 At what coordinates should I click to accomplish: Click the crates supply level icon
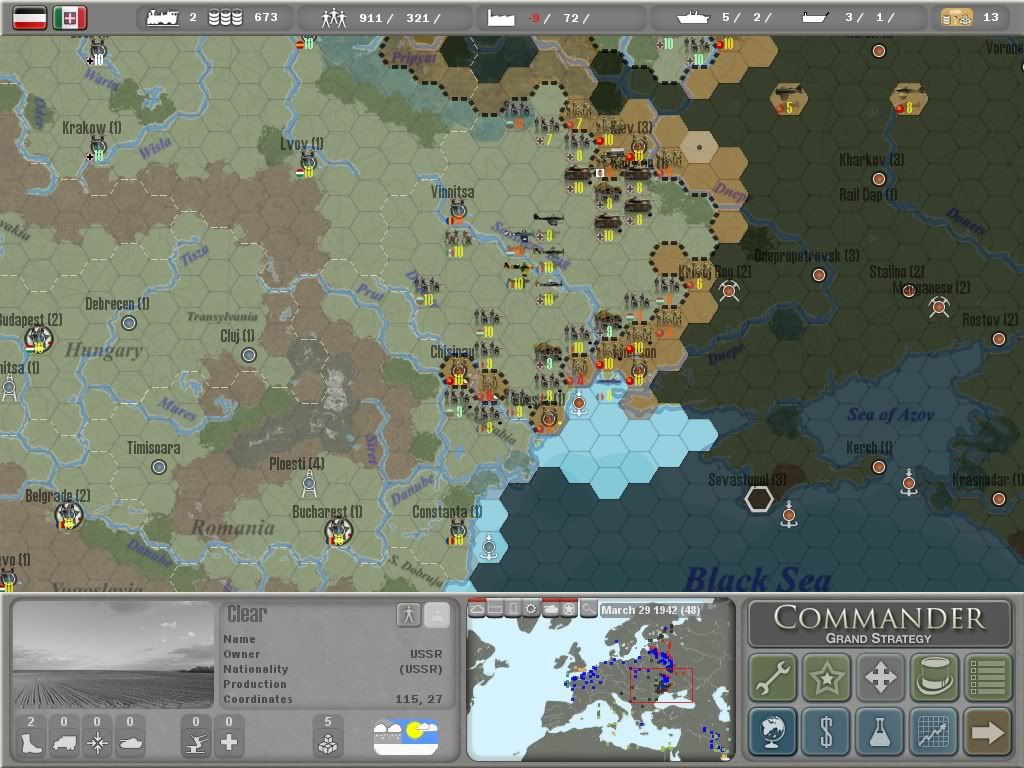[327, 743]
